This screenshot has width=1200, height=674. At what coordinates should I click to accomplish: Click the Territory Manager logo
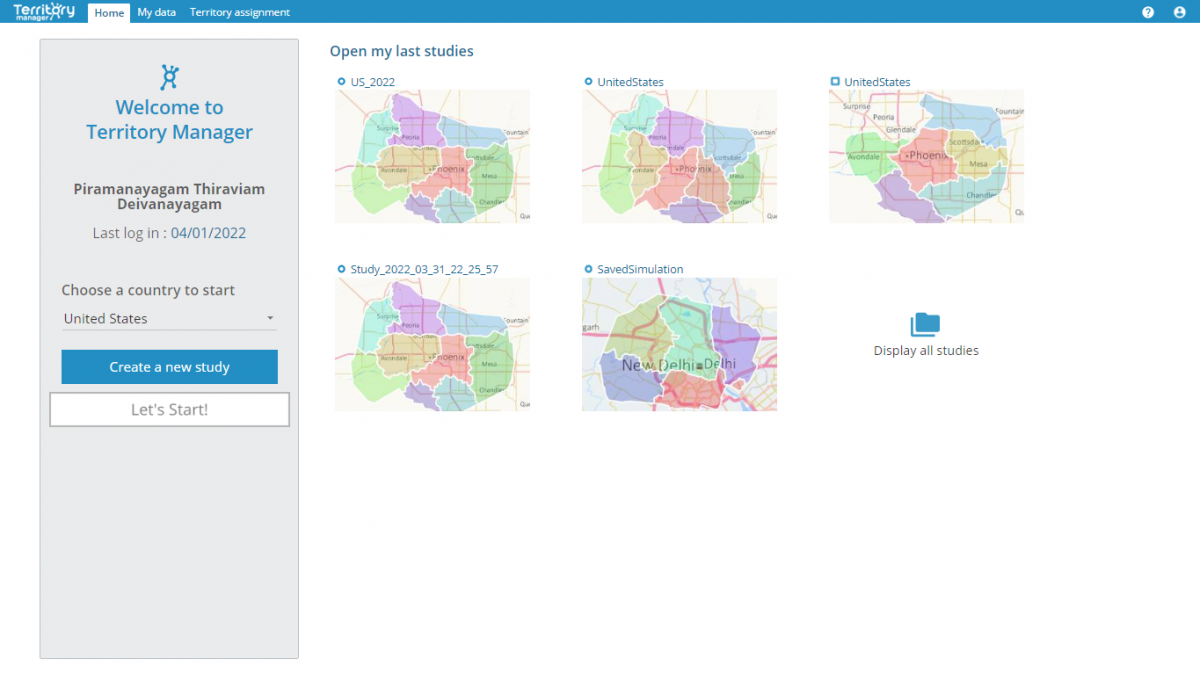44,11
